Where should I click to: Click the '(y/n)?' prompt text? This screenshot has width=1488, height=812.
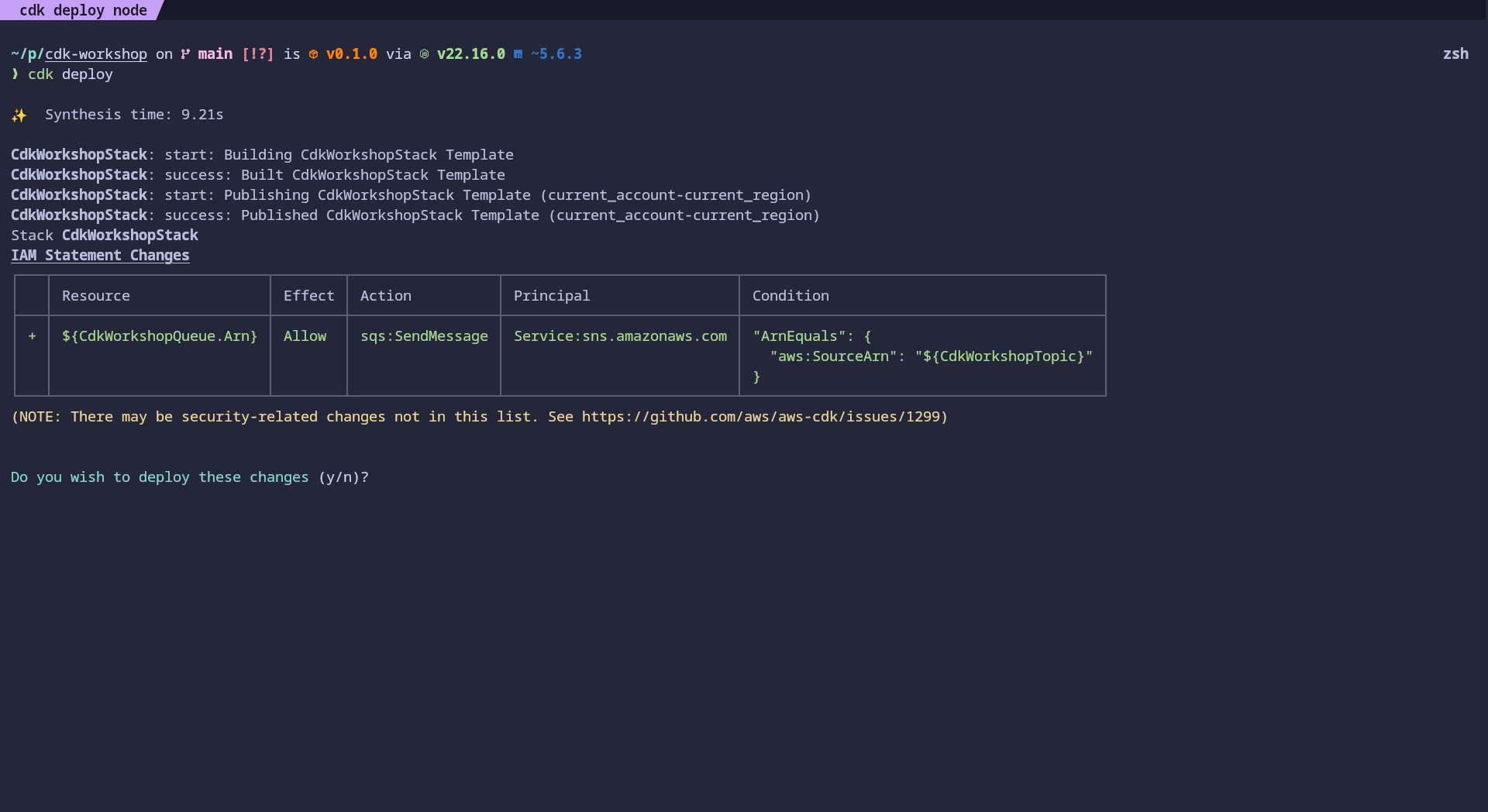[x=343, y=477]
